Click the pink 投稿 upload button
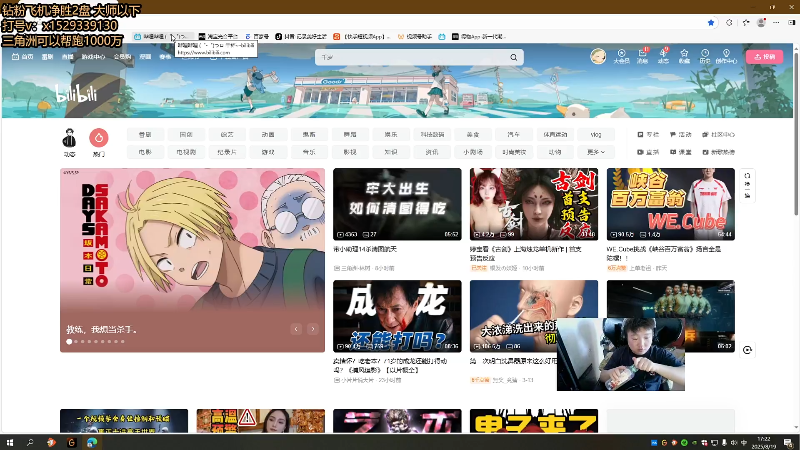Image resolution: width=800 pixels, height=450 pixels. coord(764,57)
